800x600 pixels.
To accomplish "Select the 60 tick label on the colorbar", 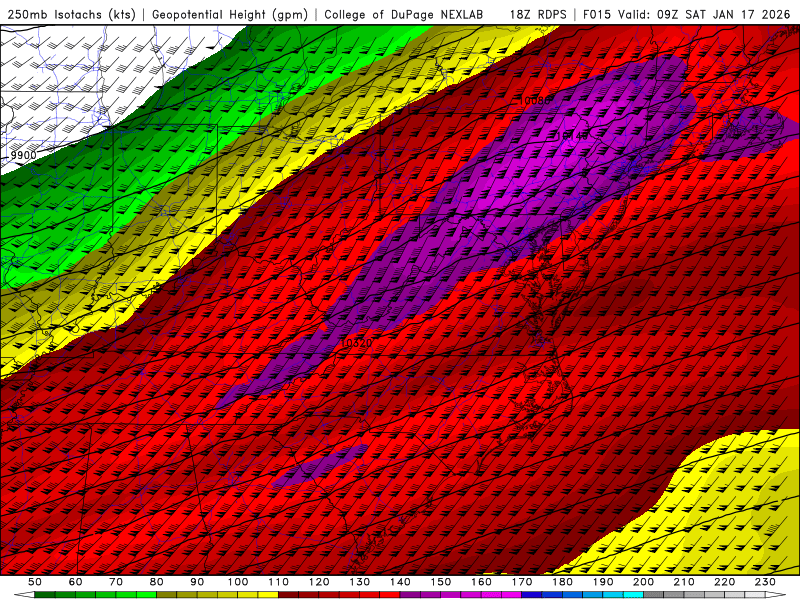I will coord(76,582).
